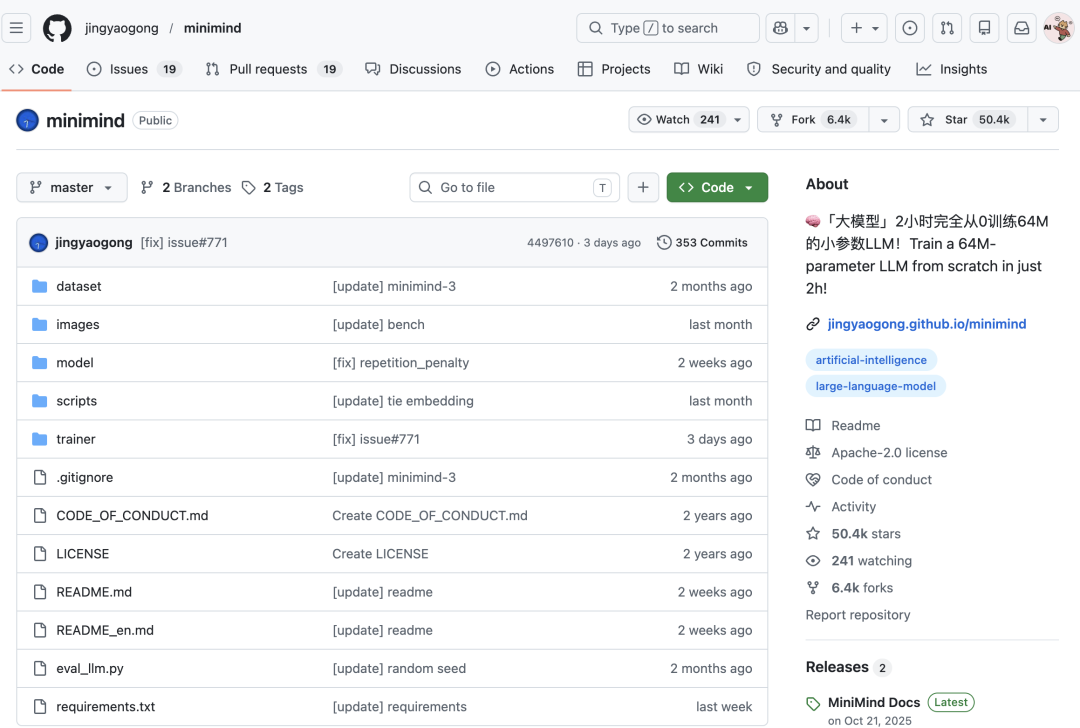Click the large-language-model topic tag
Viewport: 1080px width, 728px height.
click(875, 386)
